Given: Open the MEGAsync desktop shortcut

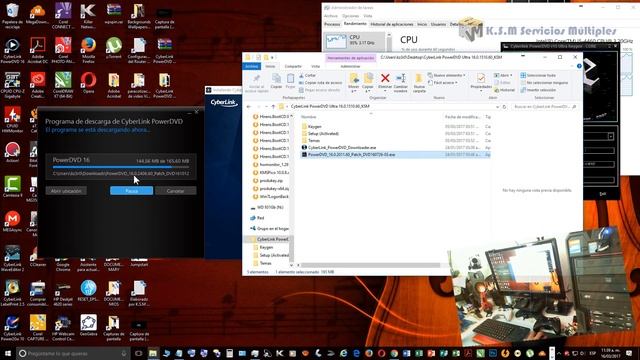Looking at the screenshot, I should [12, 222].
